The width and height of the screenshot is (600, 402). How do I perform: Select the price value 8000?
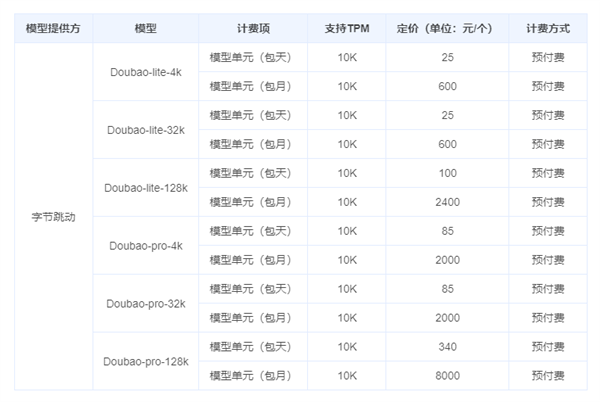pyautogui.click(x=447, y=375)
